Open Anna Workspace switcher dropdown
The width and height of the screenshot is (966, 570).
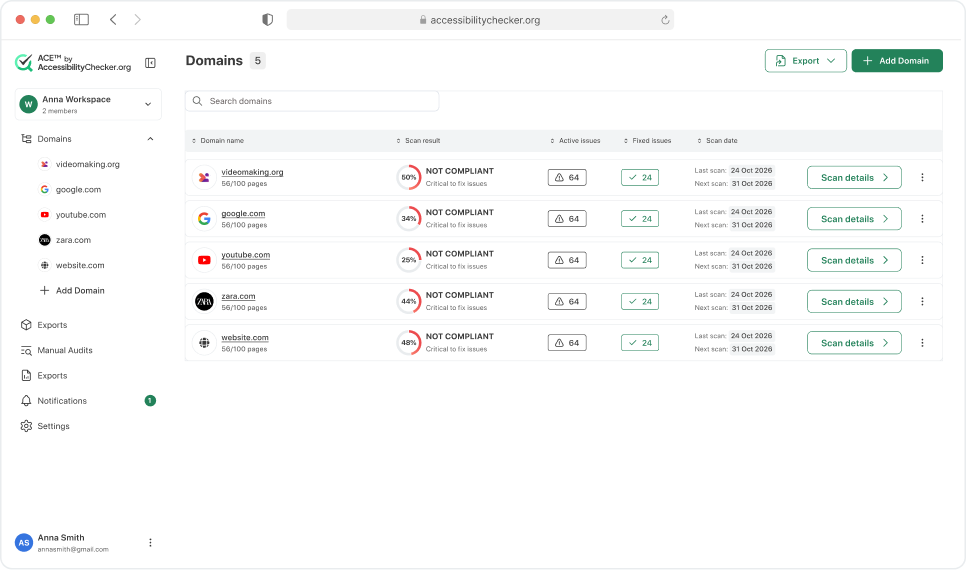point(88,104)
